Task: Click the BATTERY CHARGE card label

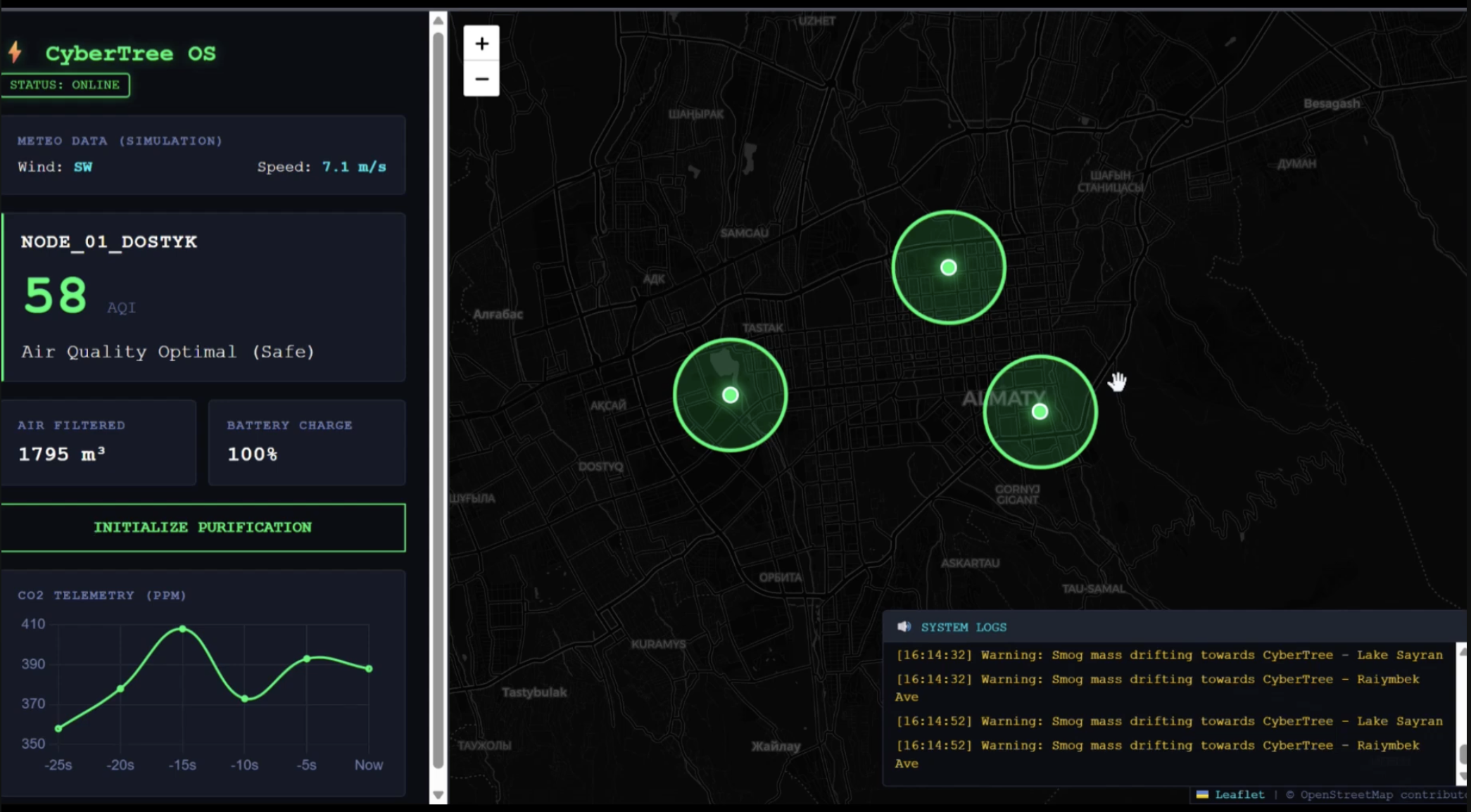Action: point(289,425)
